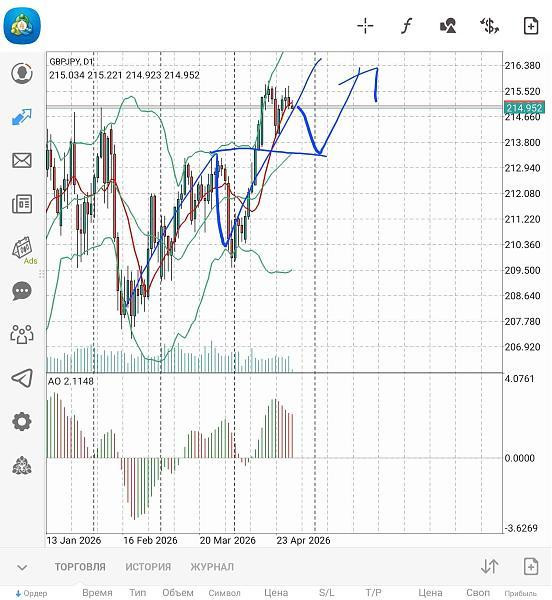Select the current price label 214.952

pyautogui.click(x=524, y=108)
